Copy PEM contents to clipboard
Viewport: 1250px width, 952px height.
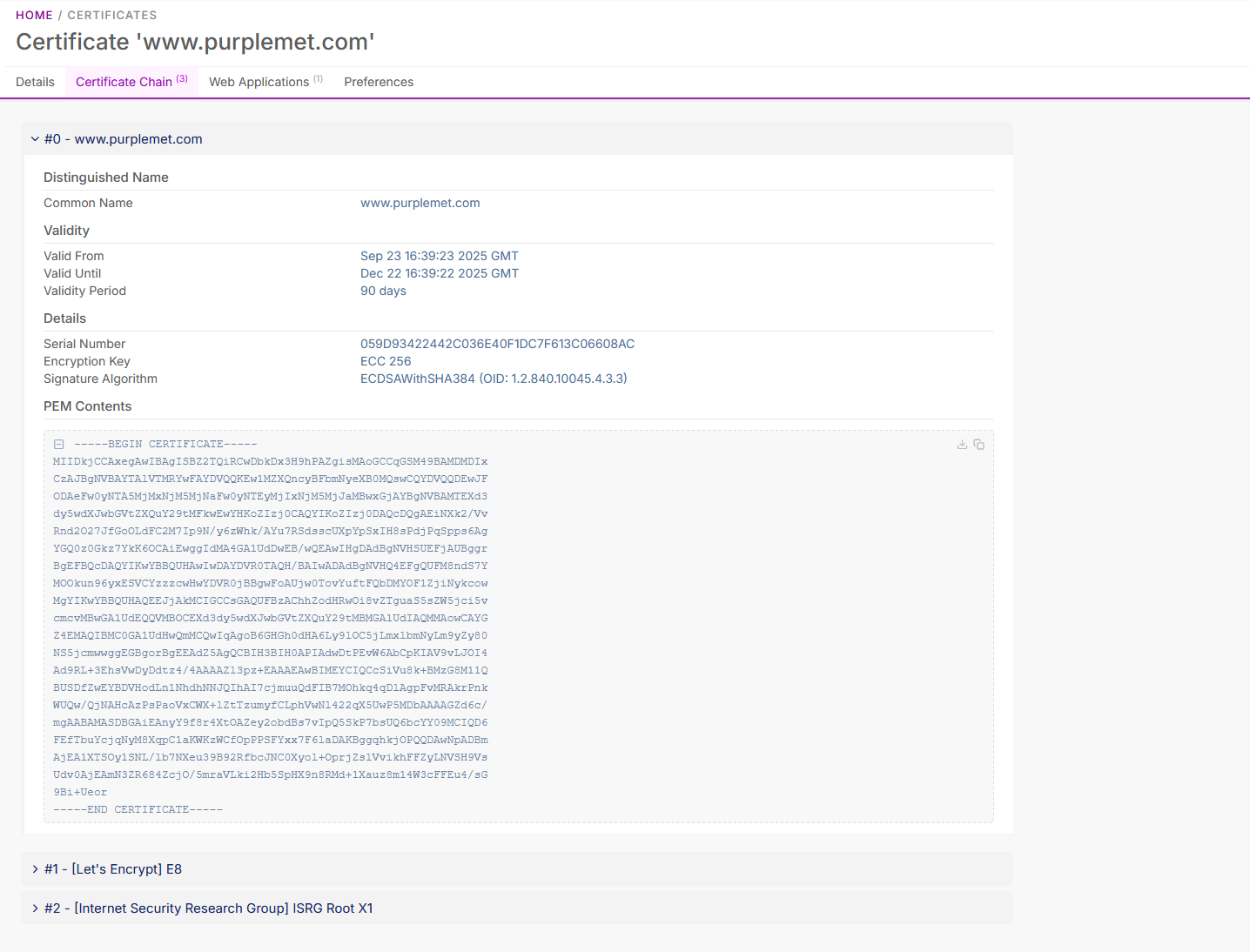(979, 445)
